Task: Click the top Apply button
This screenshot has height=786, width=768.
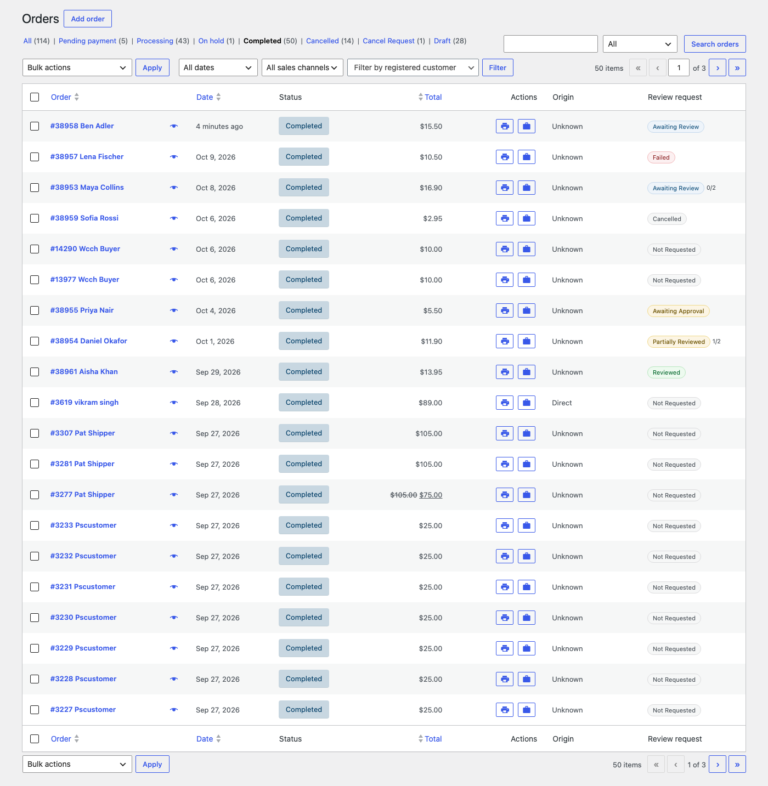Action: pos(152,68)
